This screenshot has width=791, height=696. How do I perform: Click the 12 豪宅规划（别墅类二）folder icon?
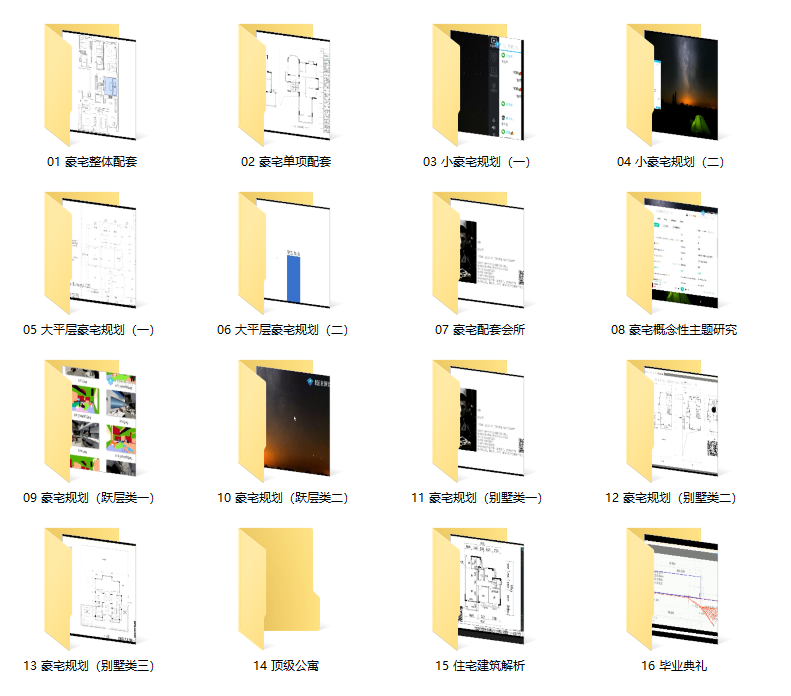672,421
